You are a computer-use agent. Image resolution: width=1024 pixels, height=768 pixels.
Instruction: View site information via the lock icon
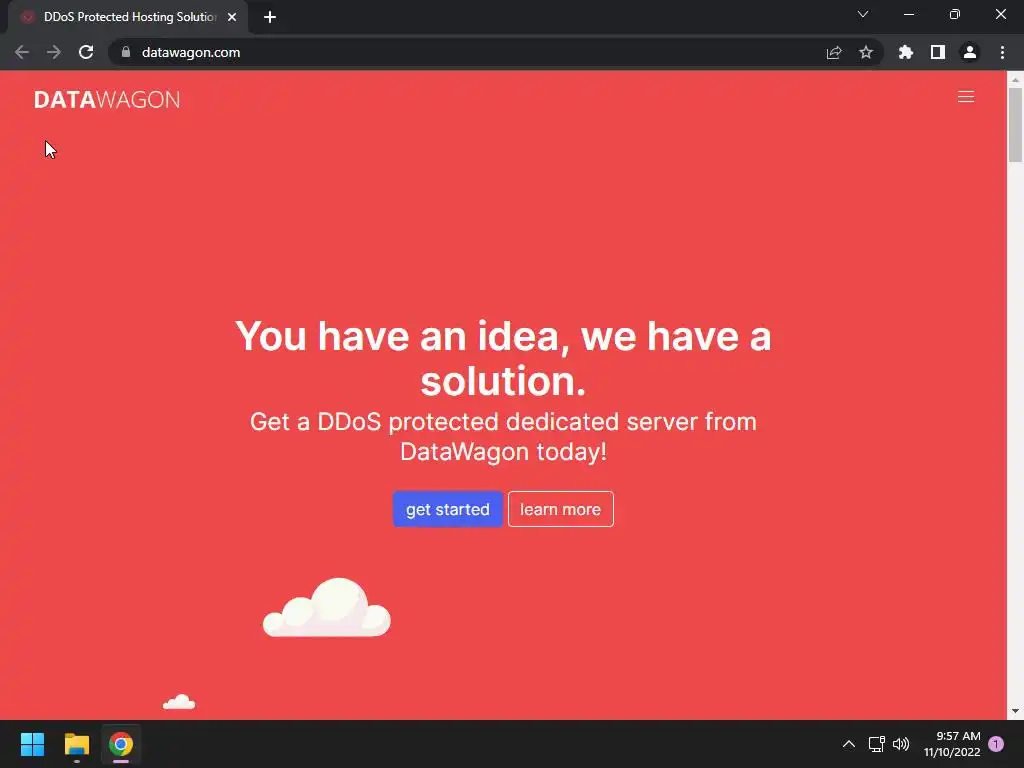pos(126,52)
